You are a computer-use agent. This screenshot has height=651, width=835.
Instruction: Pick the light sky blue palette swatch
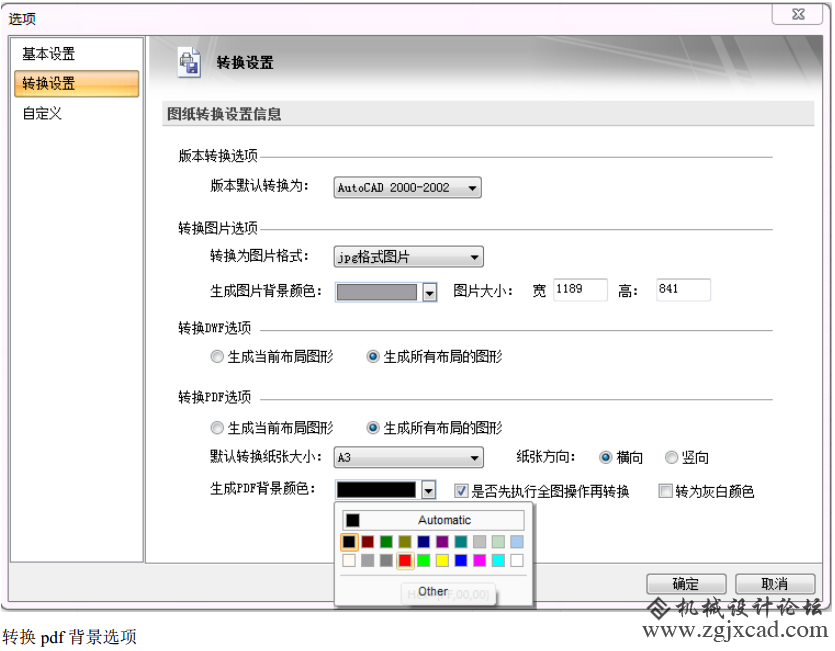517,542
